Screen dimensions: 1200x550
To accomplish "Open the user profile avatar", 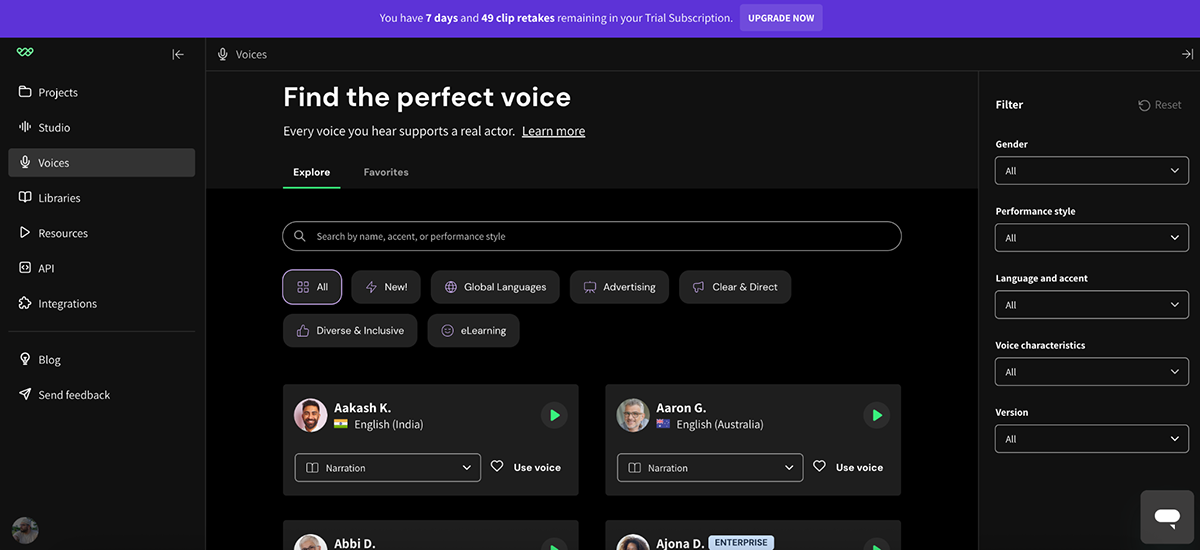I will [25, 530].
